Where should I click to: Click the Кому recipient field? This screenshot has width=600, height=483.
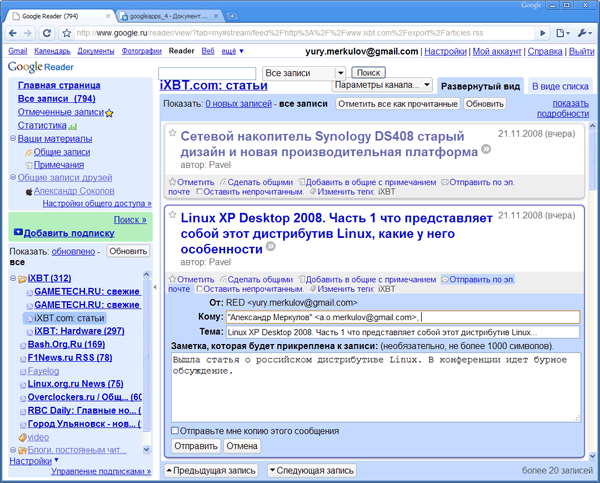coord(403,317)
